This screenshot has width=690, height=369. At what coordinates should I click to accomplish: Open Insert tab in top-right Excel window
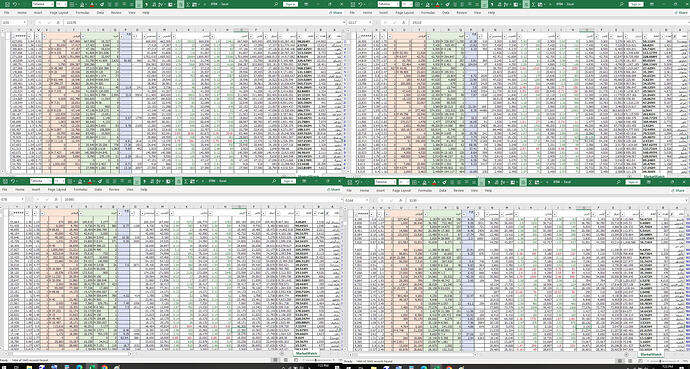coord(383,13)
